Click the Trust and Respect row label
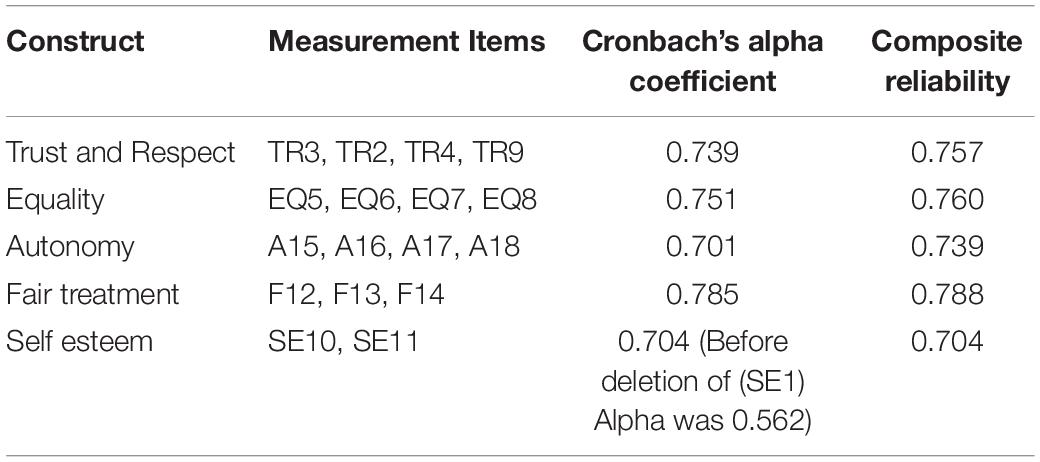The height and width of the screenshot is (462, 1040). (121, 152)
